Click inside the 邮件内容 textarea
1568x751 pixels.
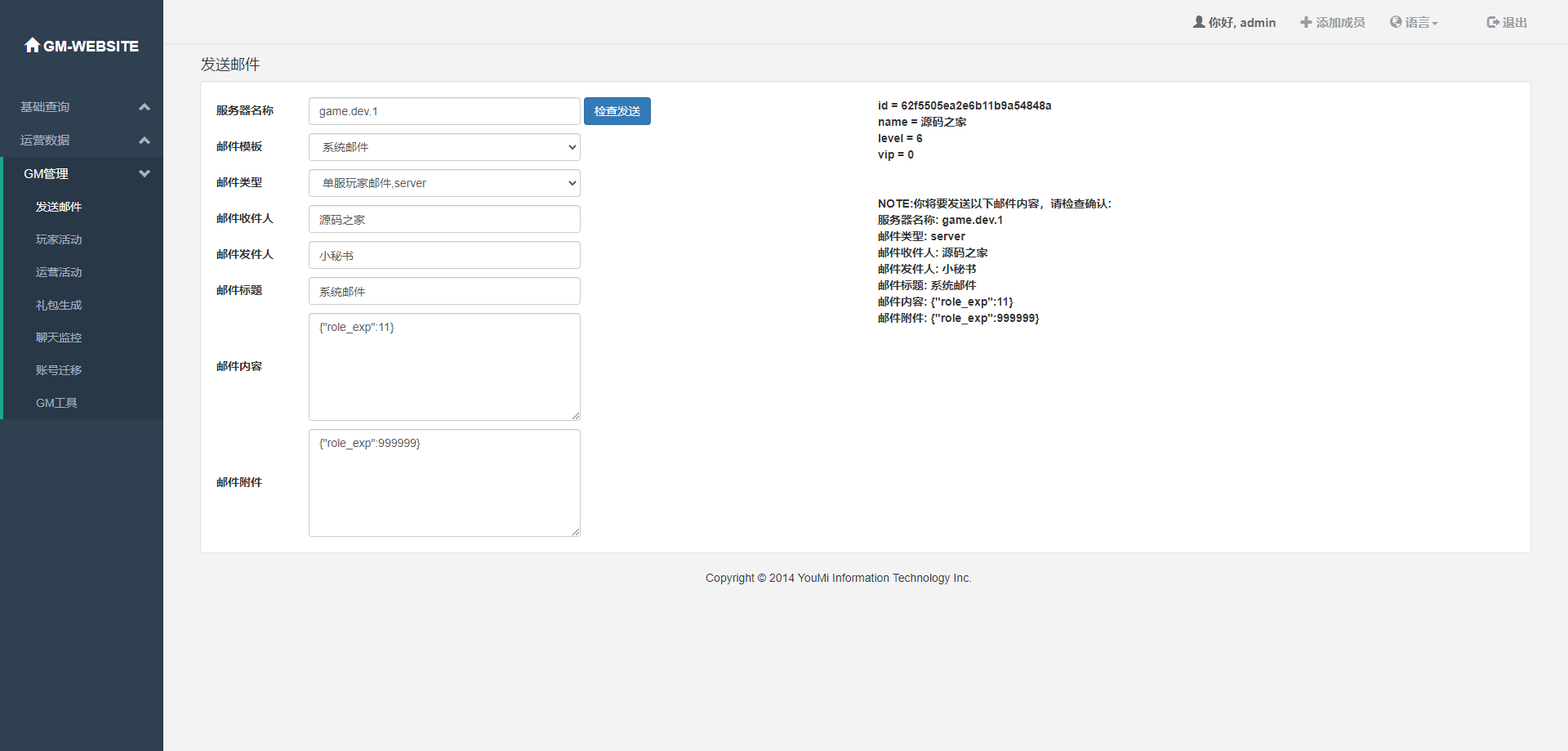coord(444,367)
